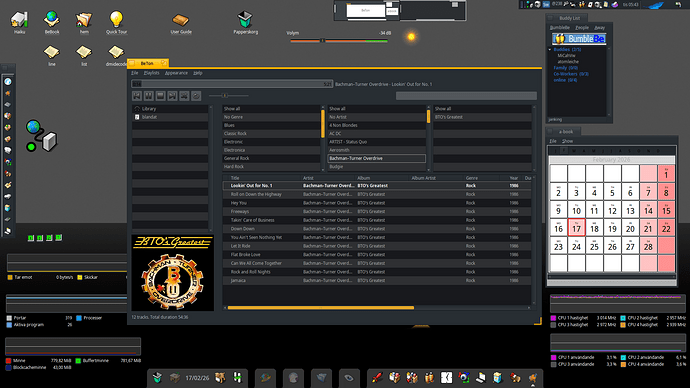
Task: Click BeTon's volume slider knob
Action: [x=224, y=95]
